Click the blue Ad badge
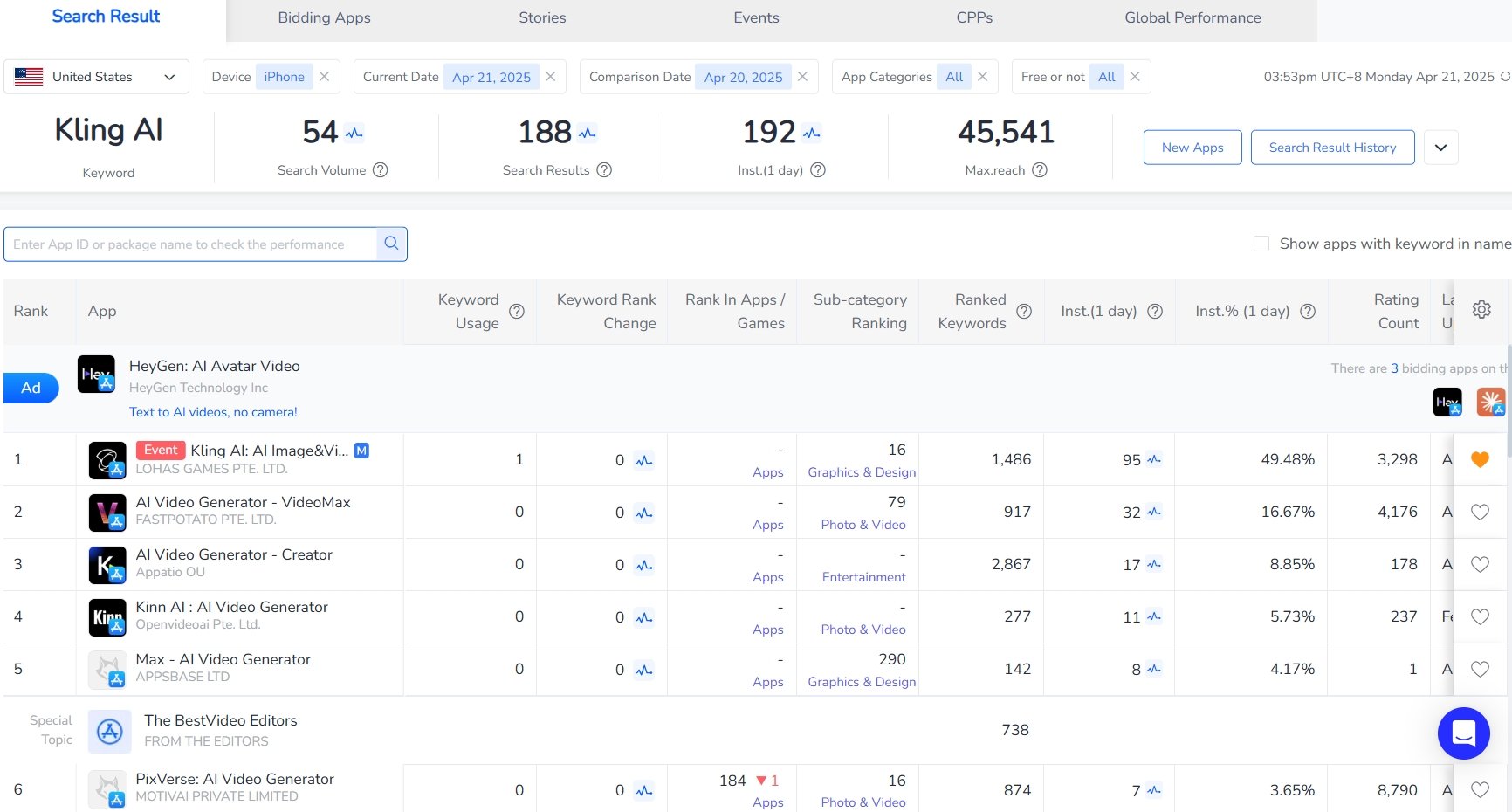Viewport: 1512px width, 812px height. (x=31, y=388)
